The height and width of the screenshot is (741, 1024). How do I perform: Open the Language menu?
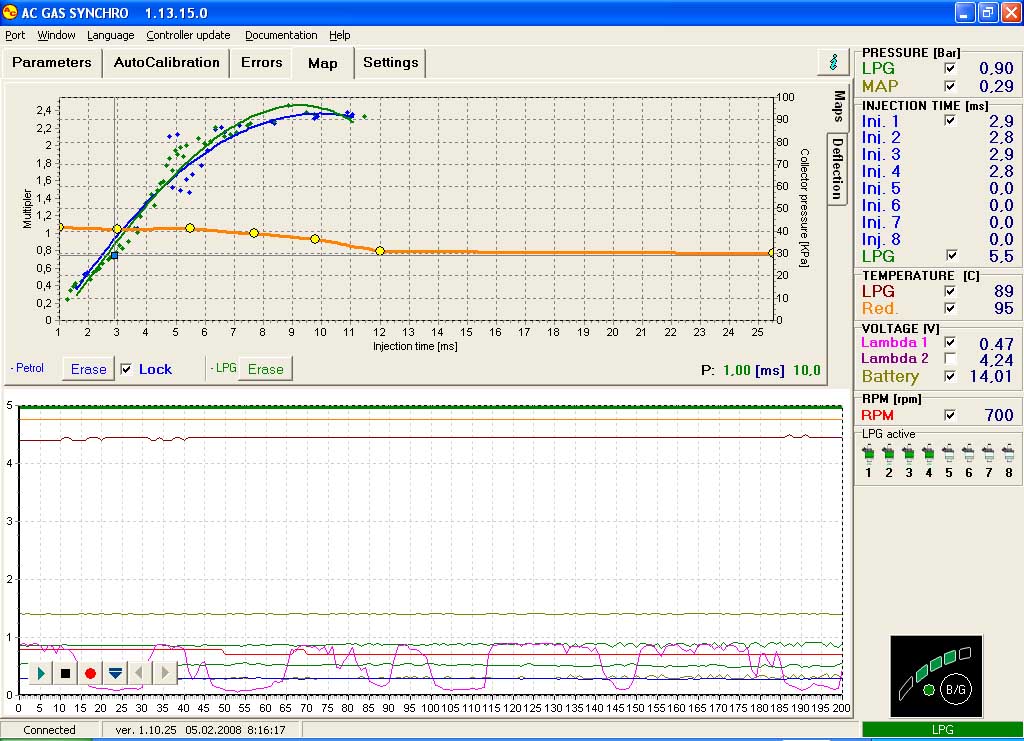[110, 35]
